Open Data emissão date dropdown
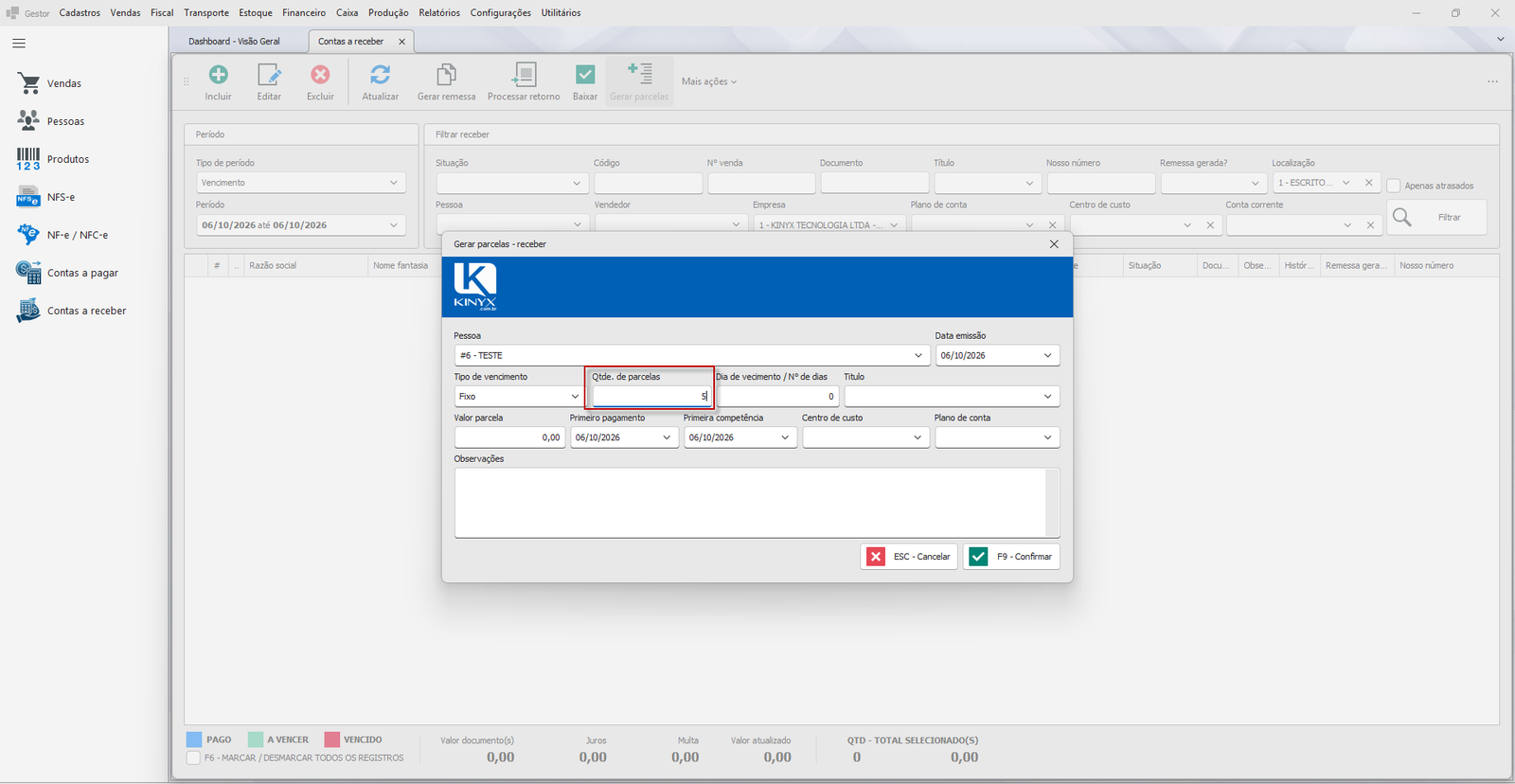 pos(1048,356)
